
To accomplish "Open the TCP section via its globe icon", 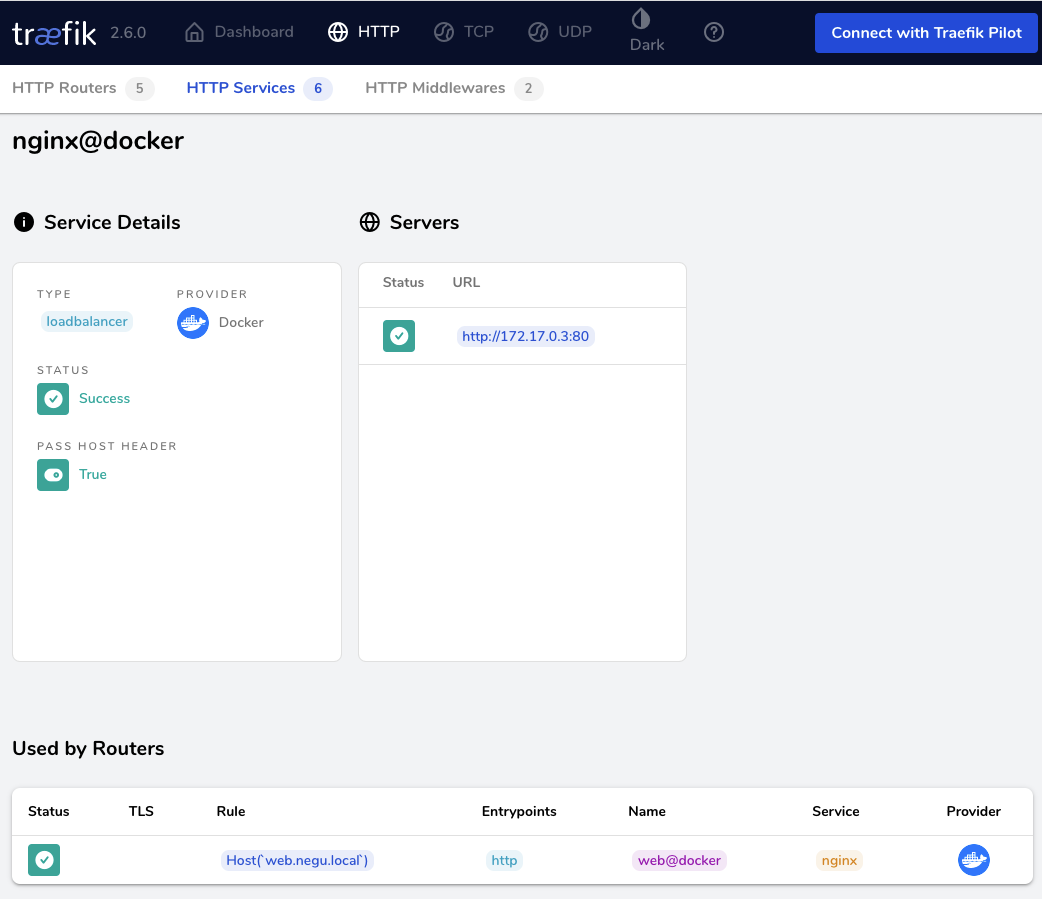I will pyautogui.click(x=442, y=31).
